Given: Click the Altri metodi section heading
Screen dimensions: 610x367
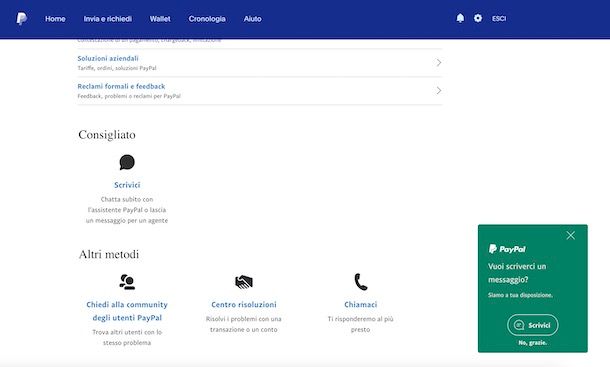Looking at the screenshot, I should pyautogui.click(x=109, y=254).
